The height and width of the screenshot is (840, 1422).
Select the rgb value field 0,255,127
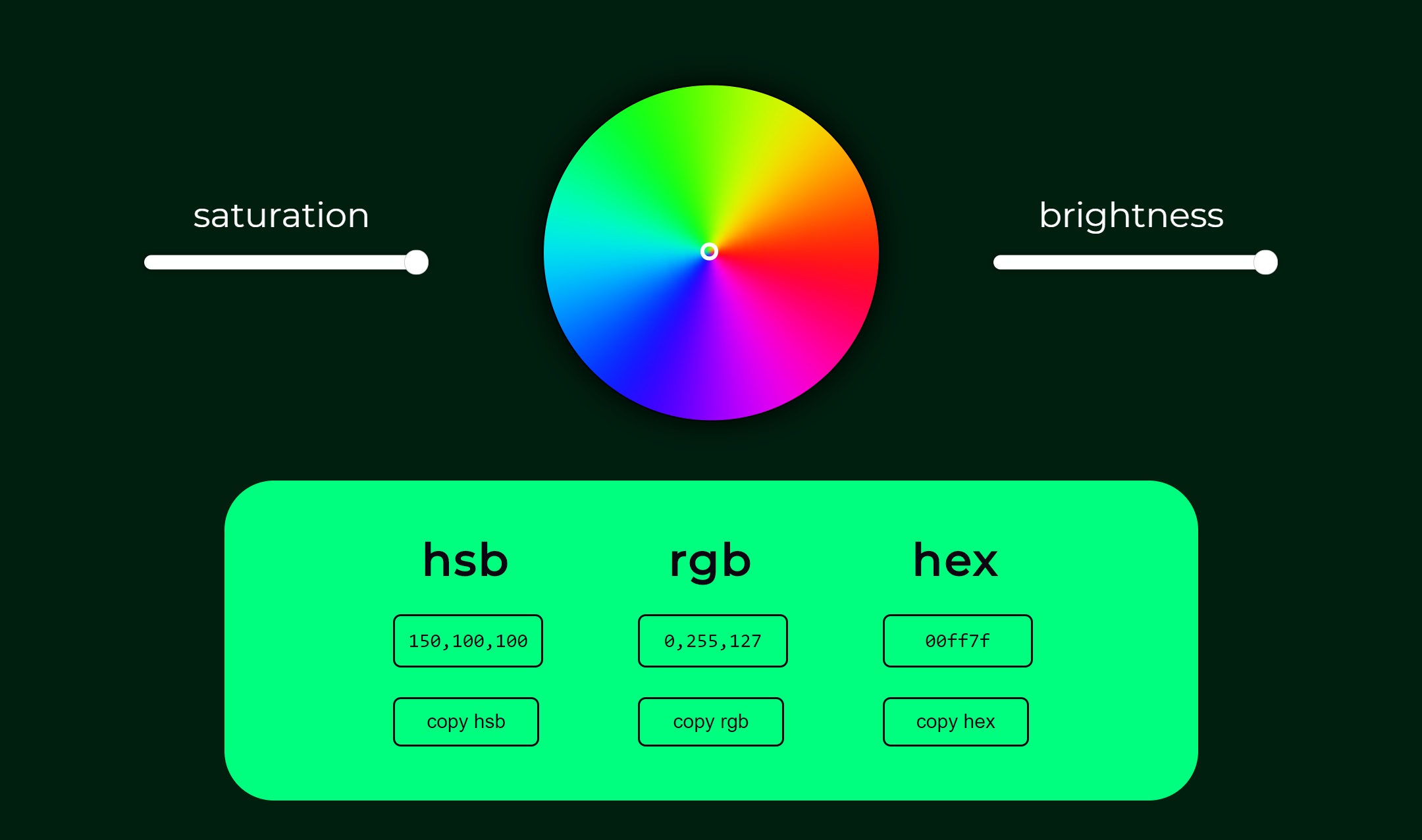click(x=712, y=641)
